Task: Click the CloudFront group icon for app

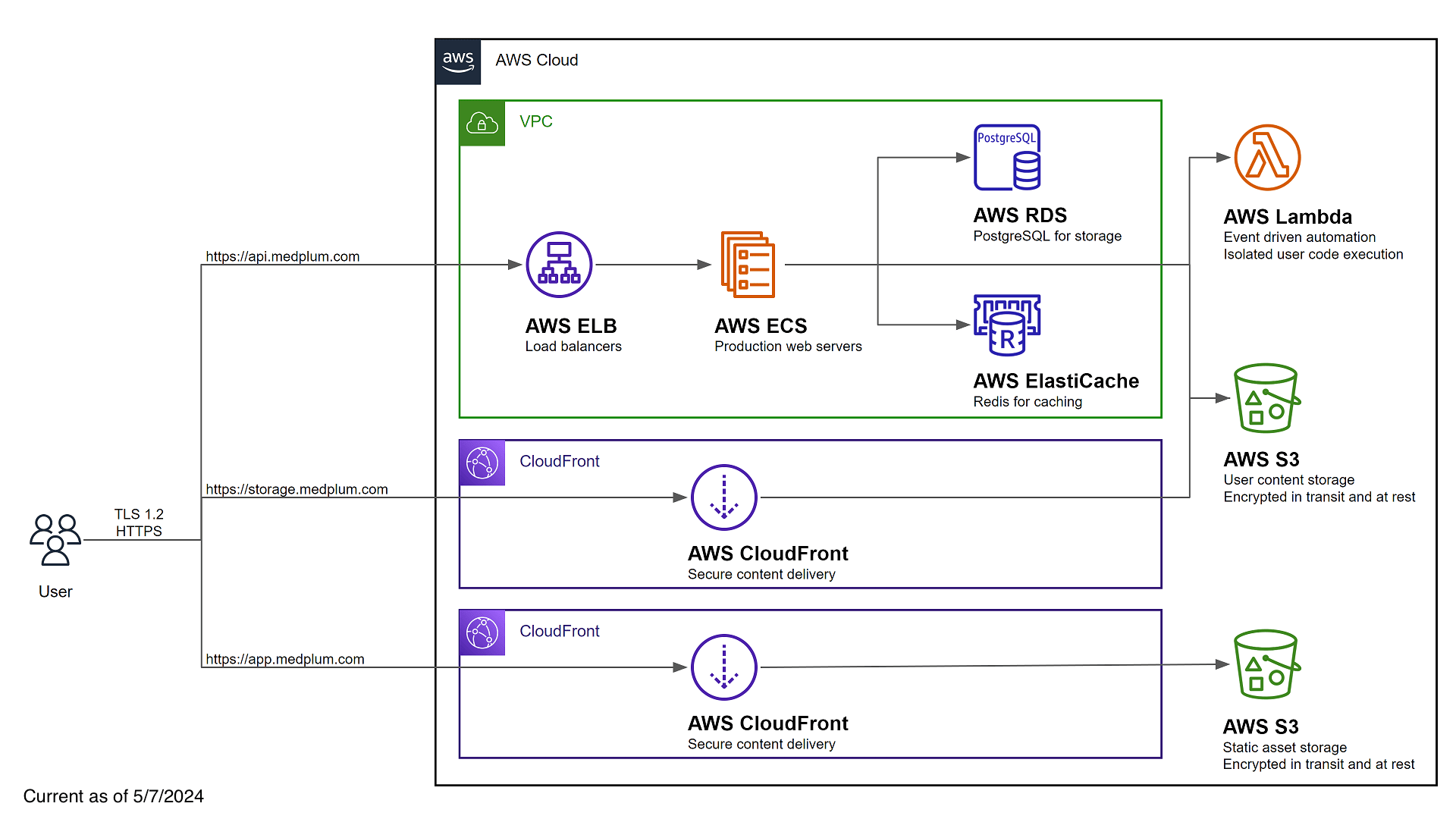Action: coord(482,632)
